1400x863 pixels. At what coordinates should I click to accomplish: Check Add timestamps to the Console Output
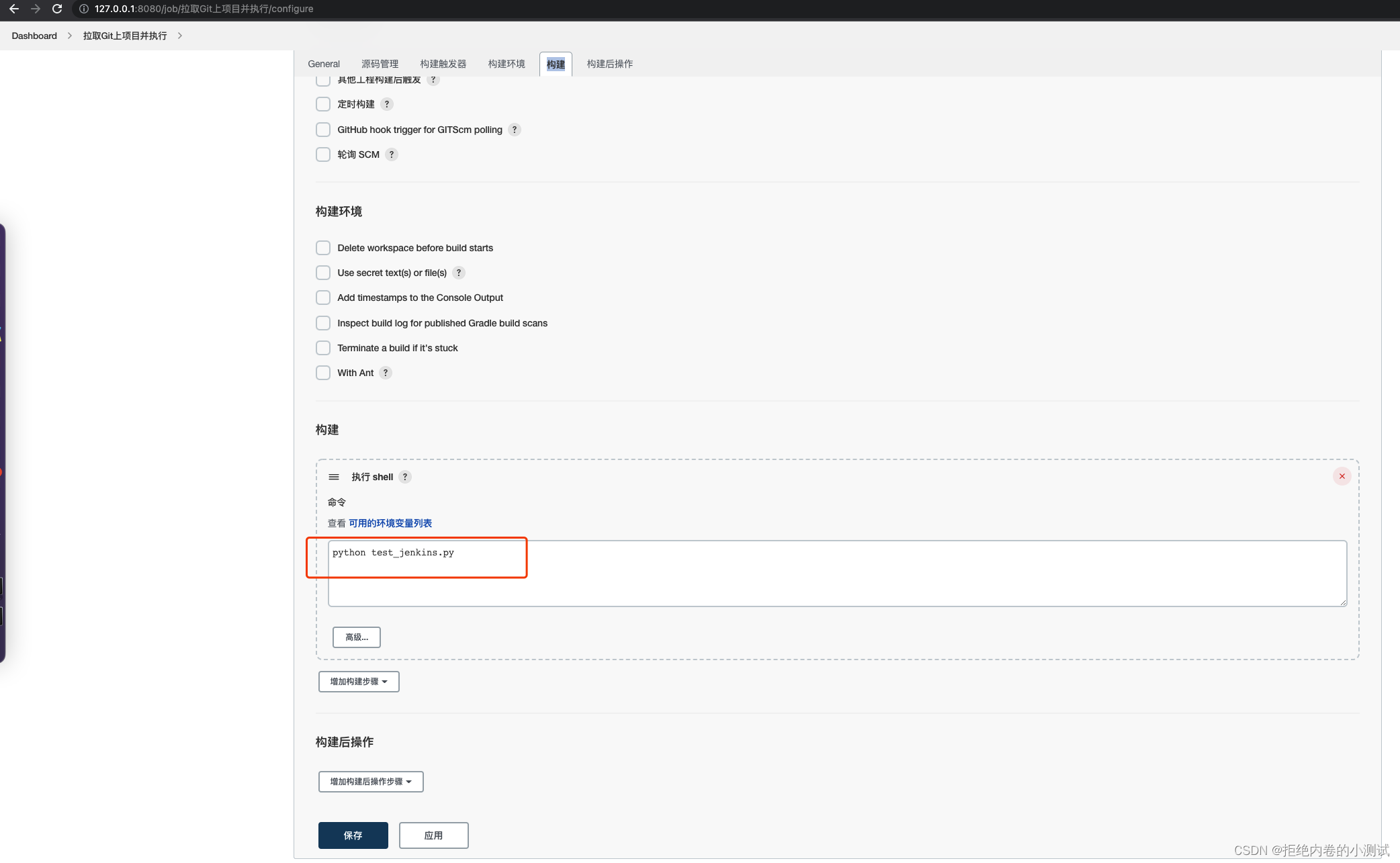(323, 298)
